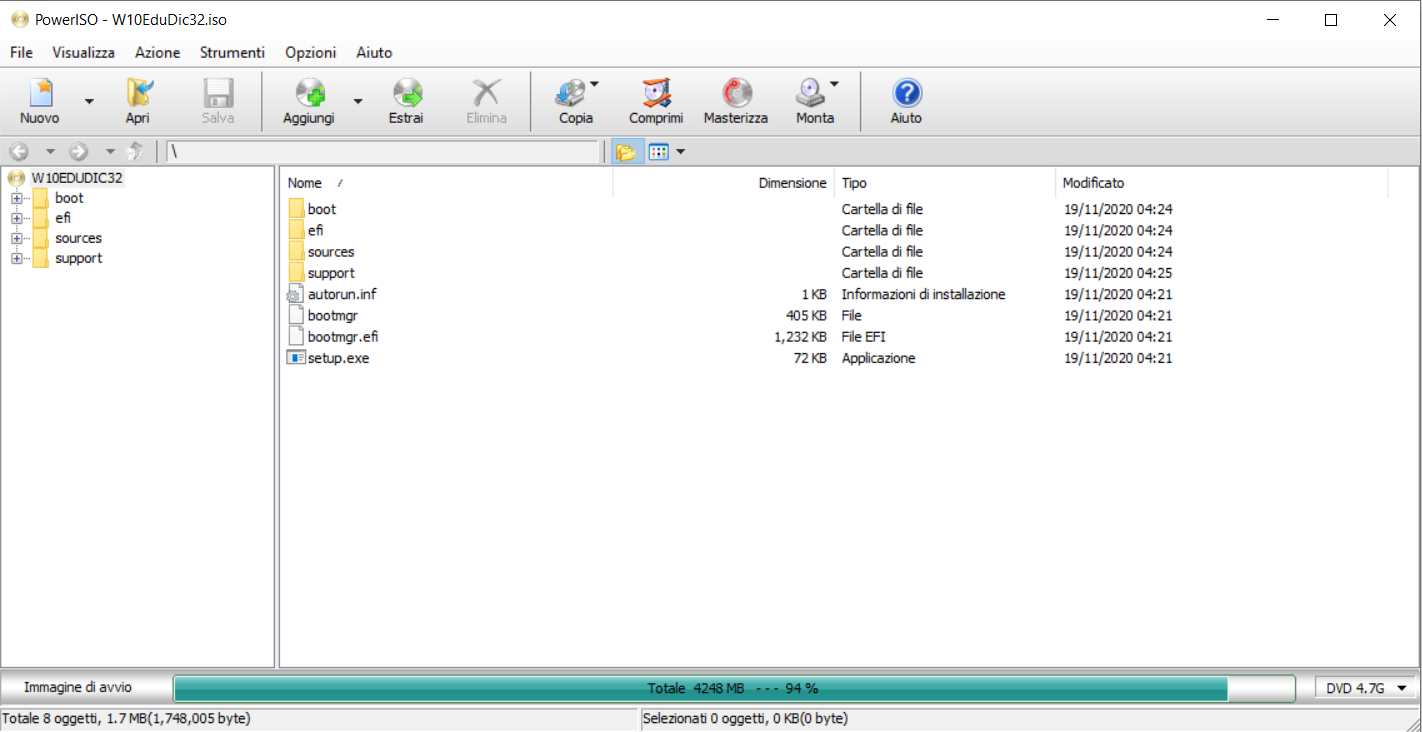Image resolution: width=1422 pixels, height=732 pixels.
Task: Click the path address field
Action: coord(383,152)
